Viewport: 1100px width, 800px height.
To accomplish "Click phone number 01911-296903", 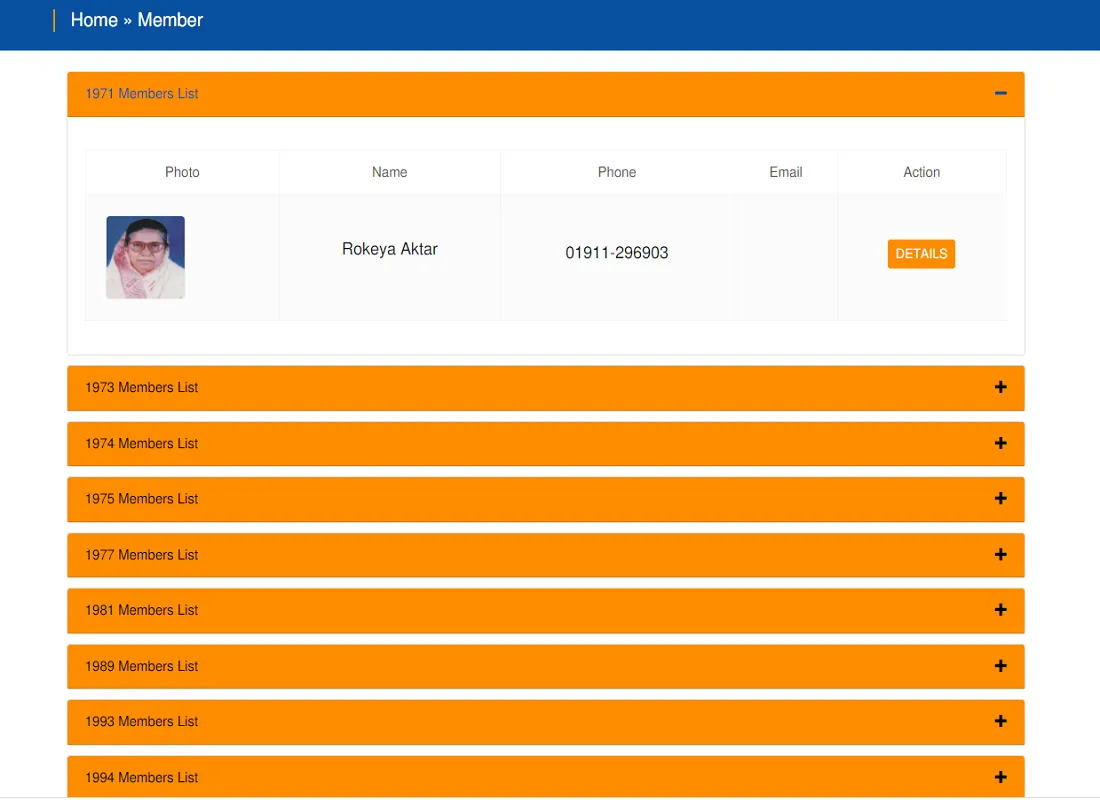I will point(617,253).
